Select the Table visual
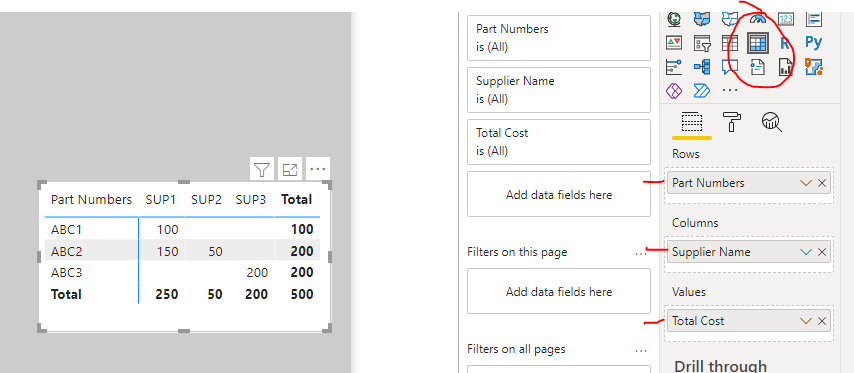The height and width of the screenshot is (373, 854). click(730, 42)
